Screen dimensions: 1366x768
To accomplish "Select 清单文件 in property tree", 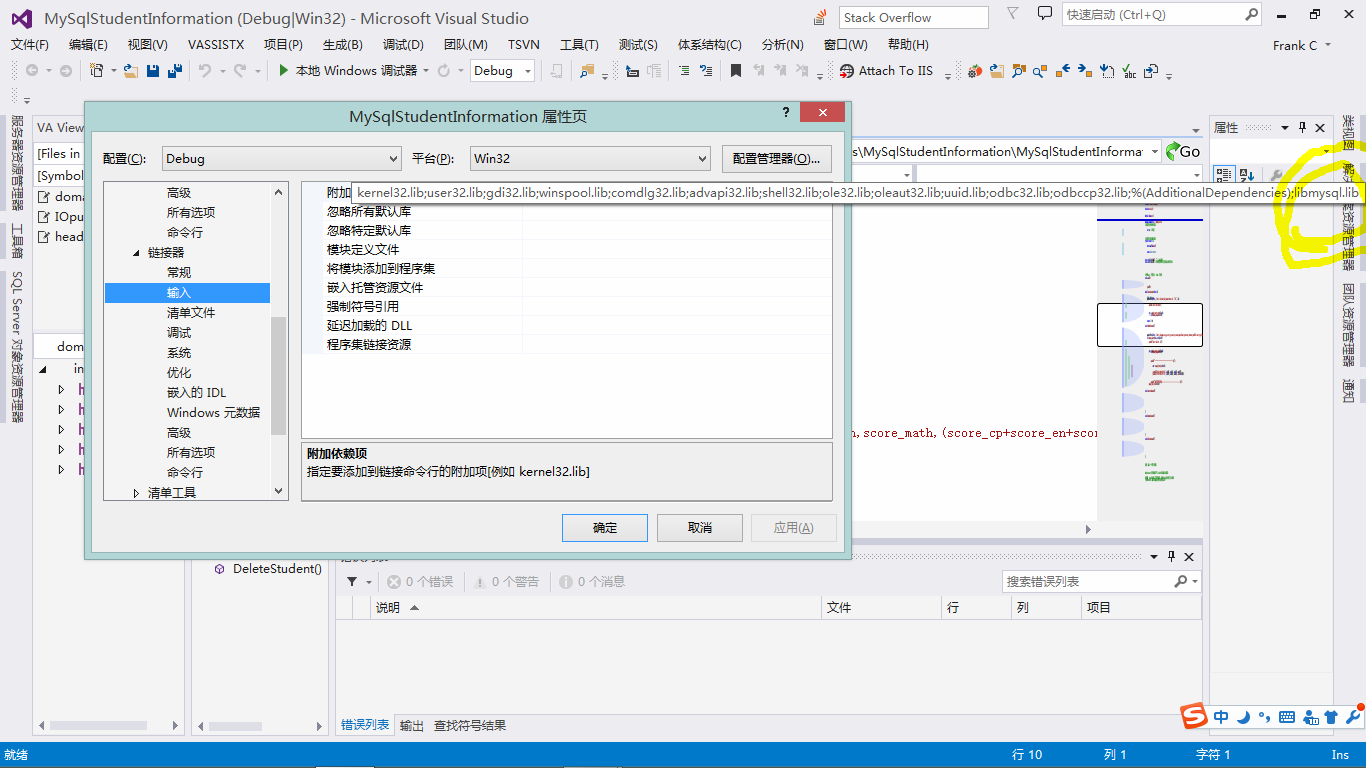I will click(191, 313).
